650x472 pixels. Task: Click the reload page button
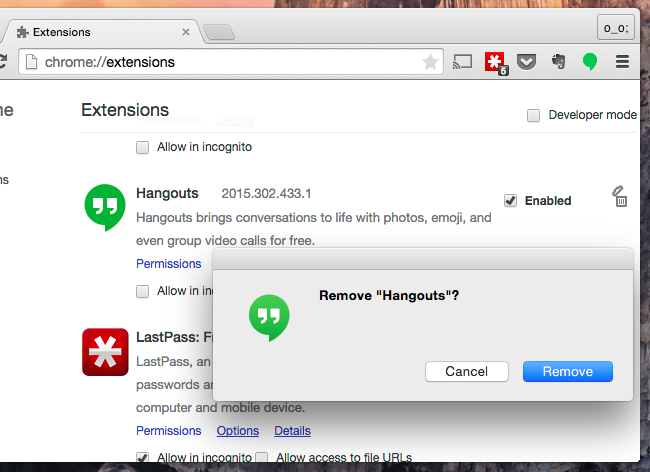[x=2, y=62]
